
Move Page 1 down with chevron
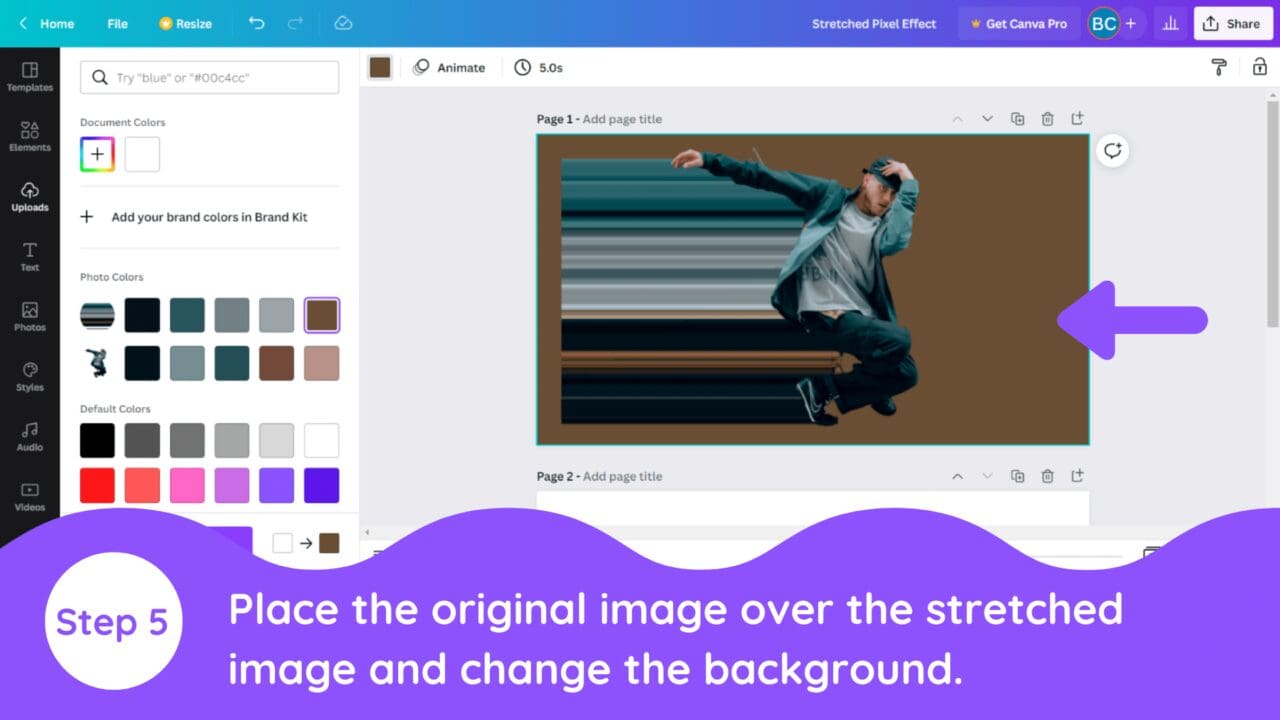pos(987,119)
